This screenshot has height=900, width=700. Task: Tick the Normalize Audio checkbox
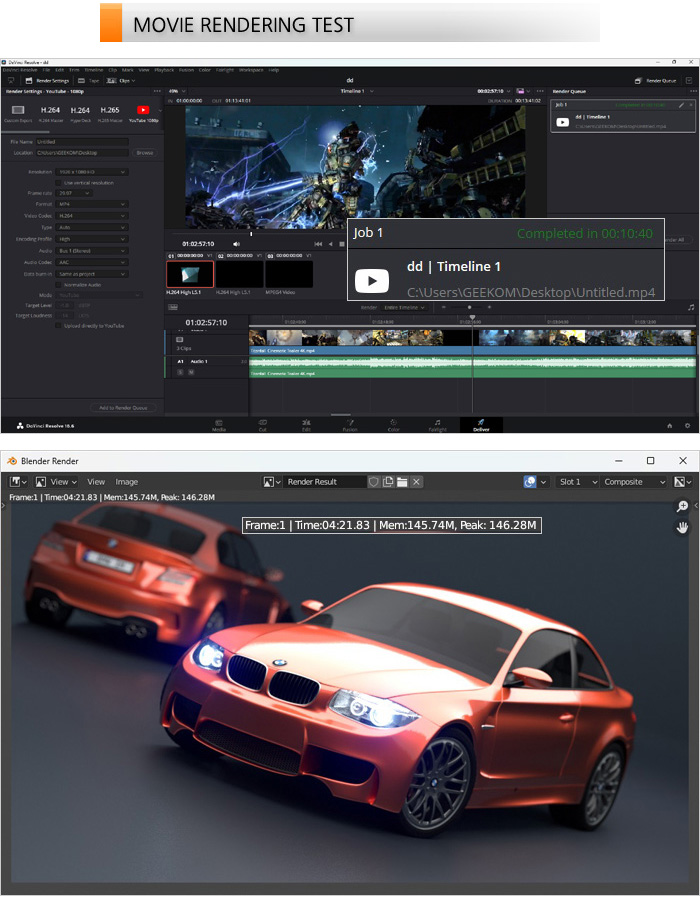click(x=59, y=285)
